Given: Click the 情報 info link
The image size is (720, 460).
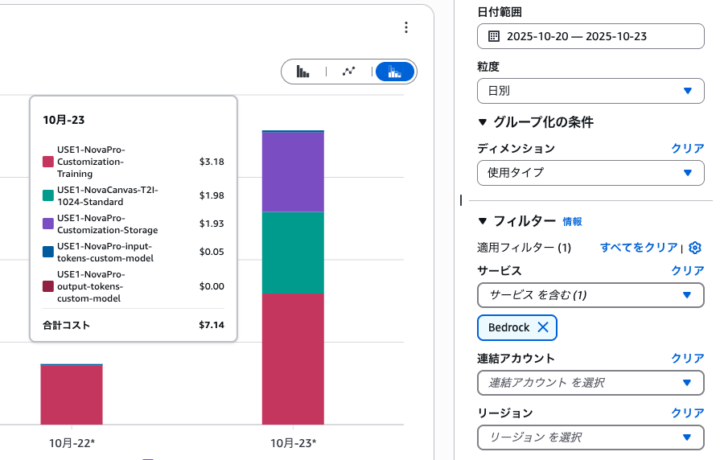Looking at the screenshot, I should pos(572,222).
